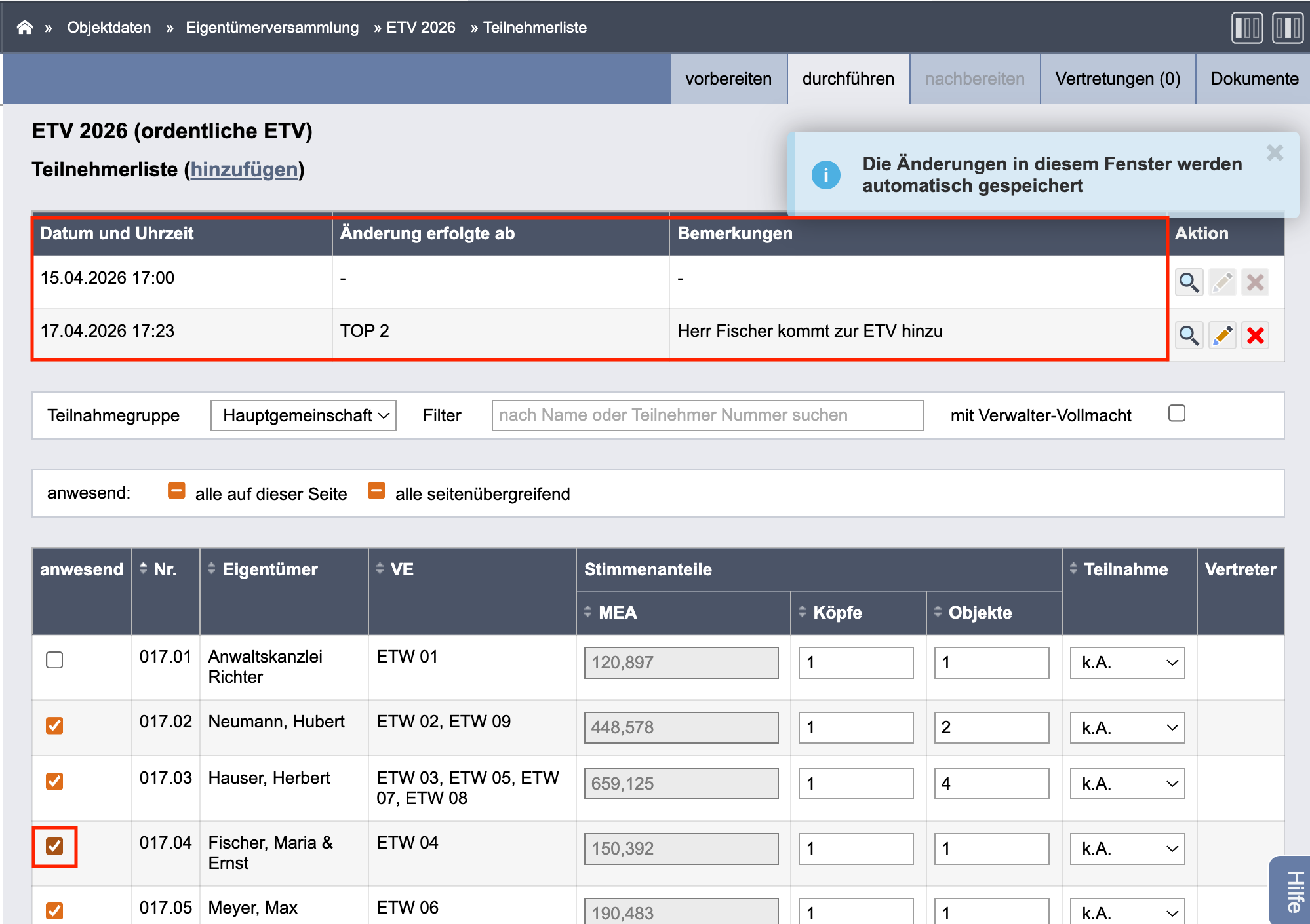Dismiss the auto-save info notification
The height and width of the screenshot is (924, 1310).
pos(1275,153)
